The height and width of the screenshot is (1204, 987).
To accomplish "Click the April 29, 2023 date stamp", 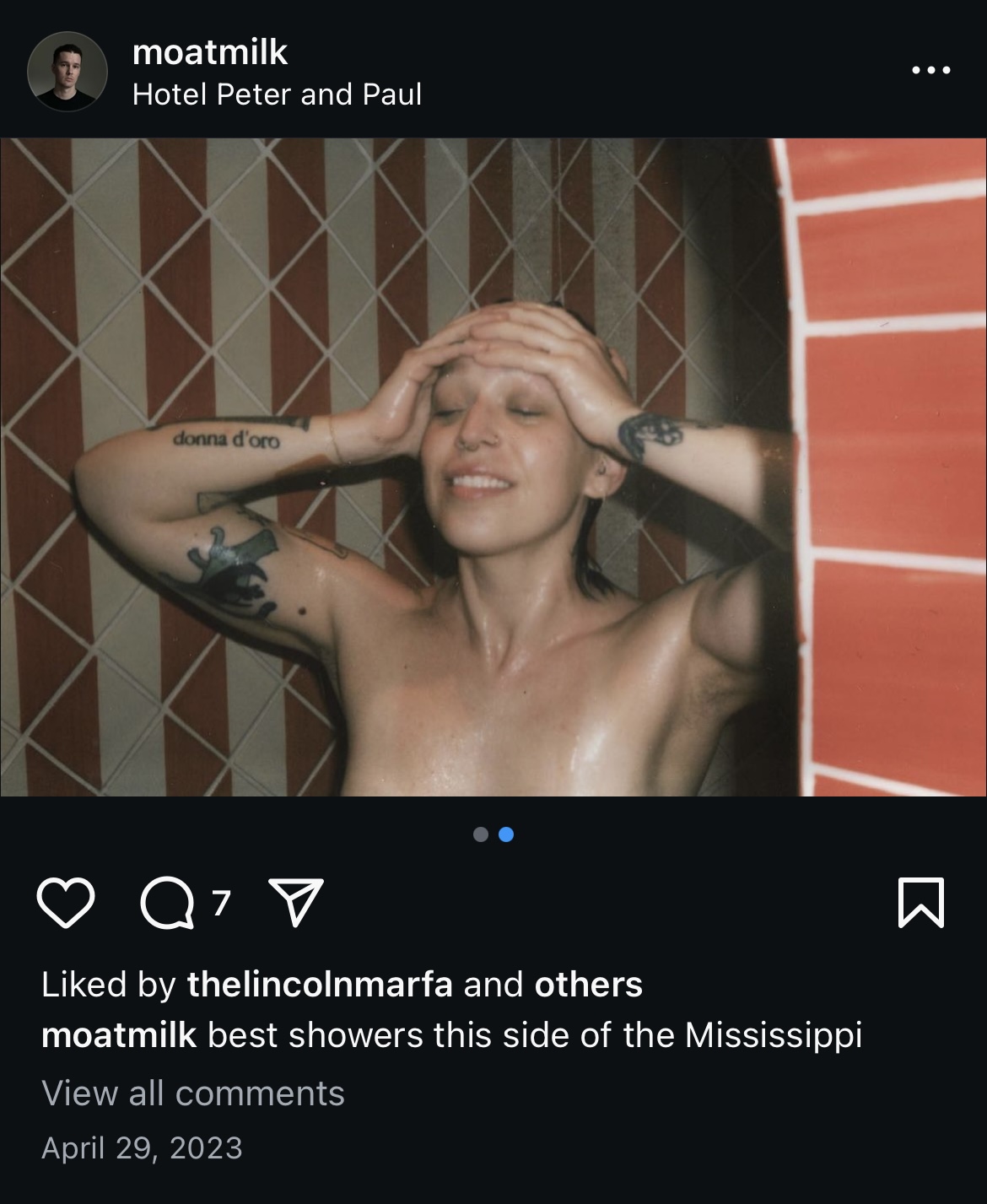I will coord(142,1148).
